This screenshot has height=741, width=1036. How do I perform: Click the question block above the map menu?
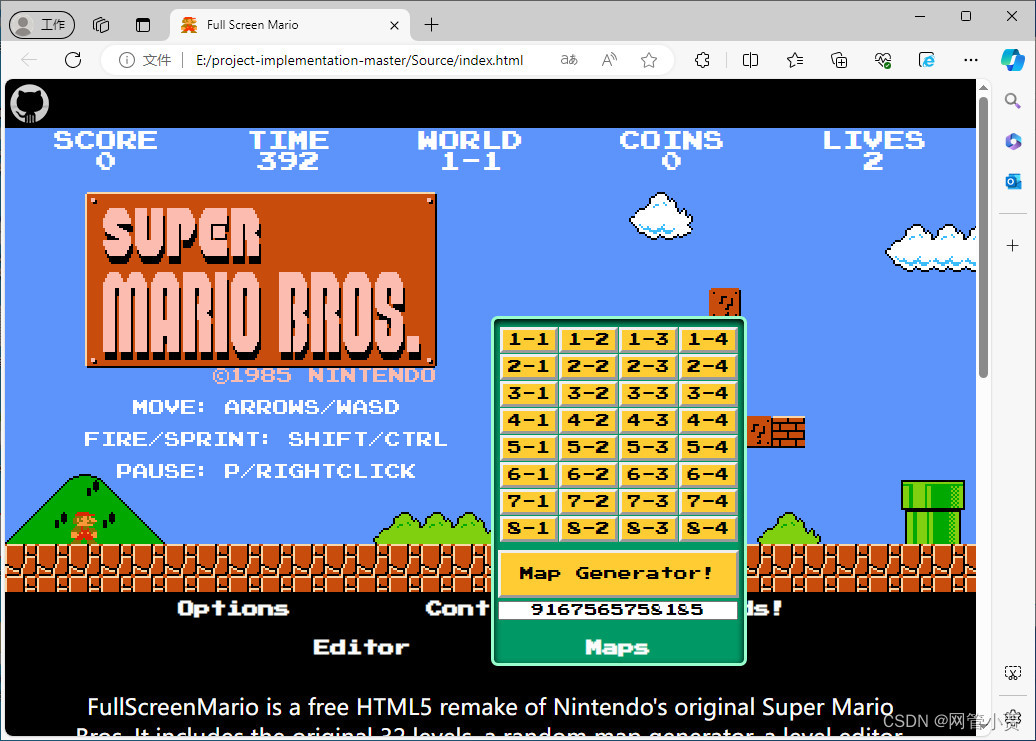pyautogui.click(x=725, y=303)
